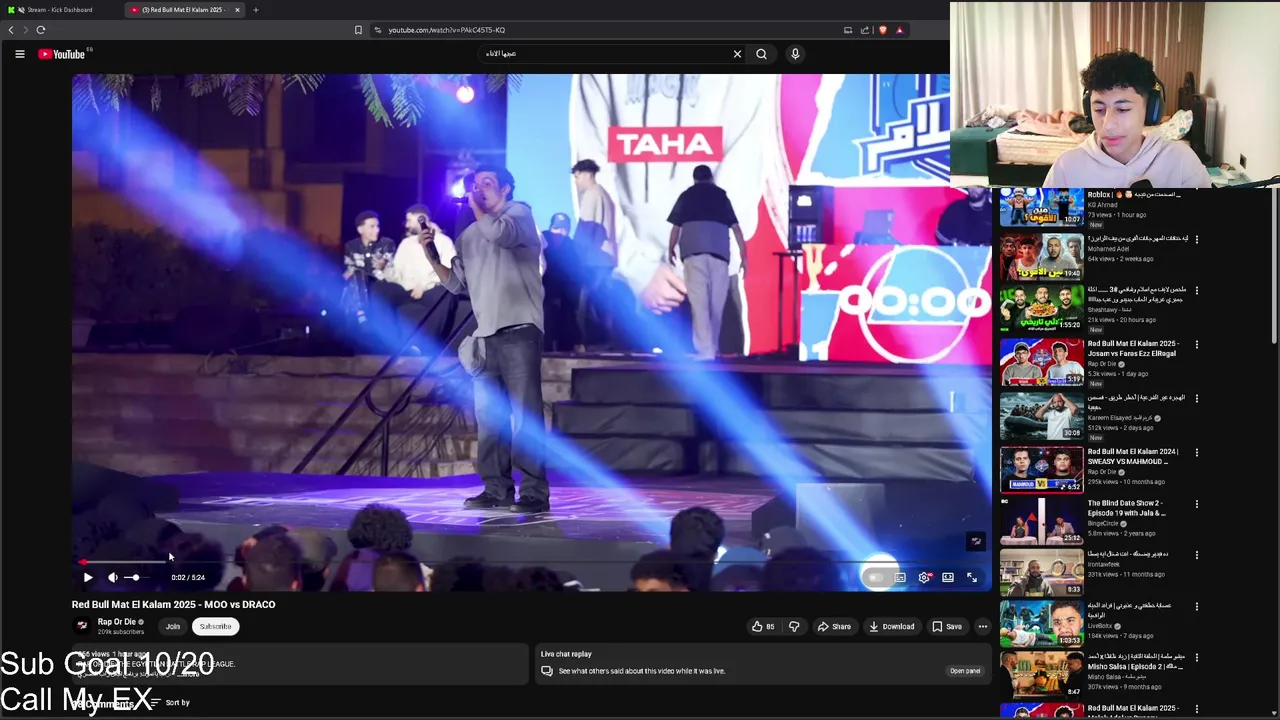The width and height of the screenshot is (1280, 720).
Task: Open options menu for the Kareem Elsayed video
Action: (x=1197, y=399)
